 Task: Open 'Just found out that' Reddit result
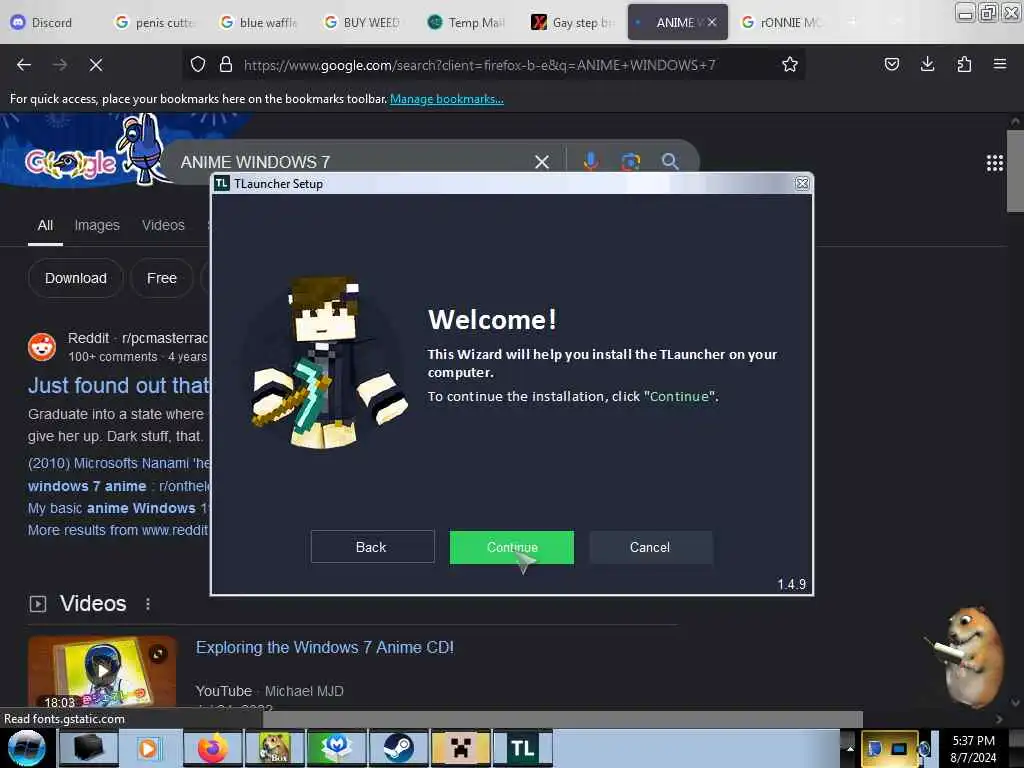pos(119,385)
